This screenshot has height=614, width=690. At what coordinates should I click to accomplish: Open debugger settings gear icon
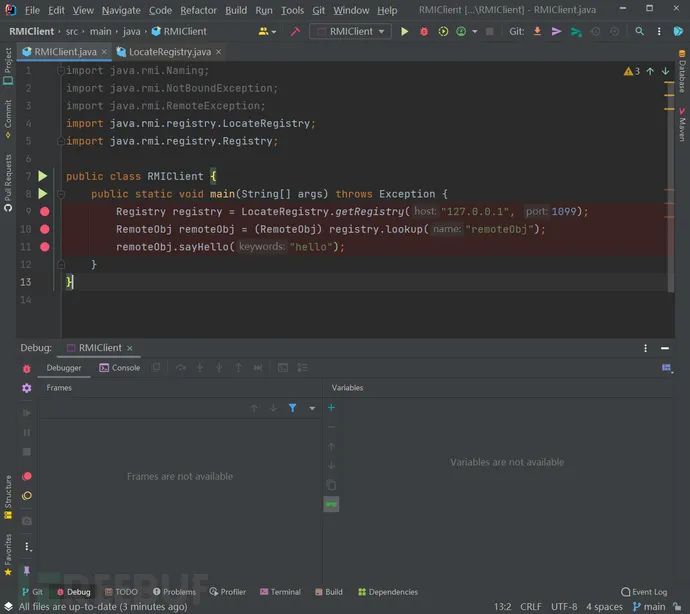[26, 388]
